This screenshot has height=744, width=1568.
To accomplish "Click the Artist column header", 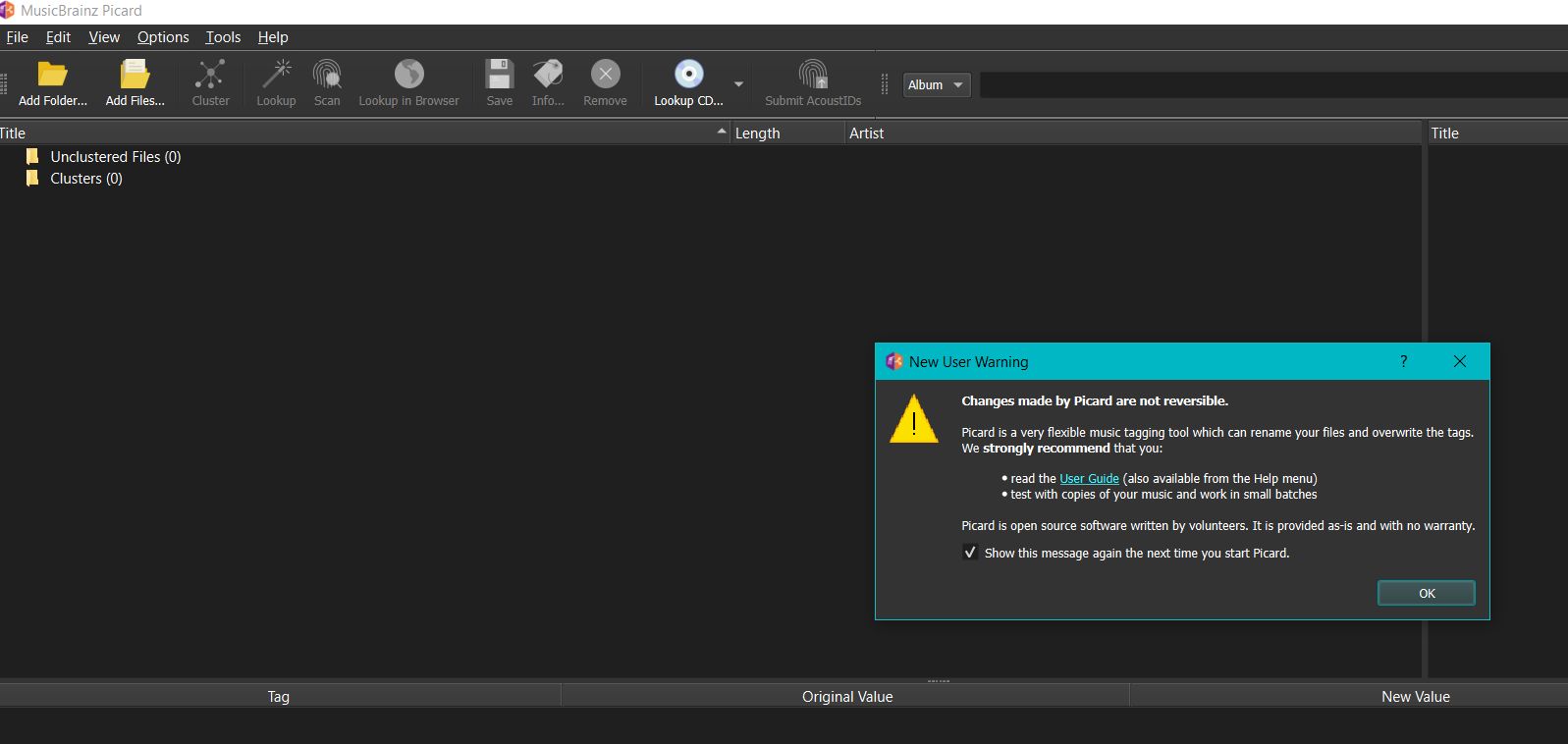I will tap(1133, 133).
